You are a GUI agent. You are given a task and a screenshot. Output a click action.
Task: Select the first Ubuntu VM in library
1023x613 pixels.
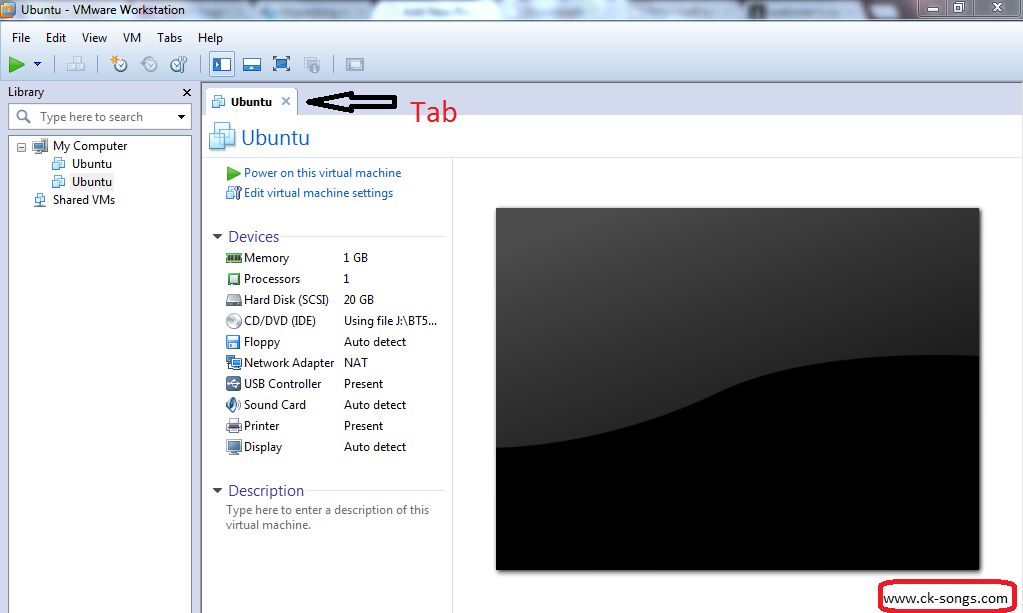[x=91, y=164]
